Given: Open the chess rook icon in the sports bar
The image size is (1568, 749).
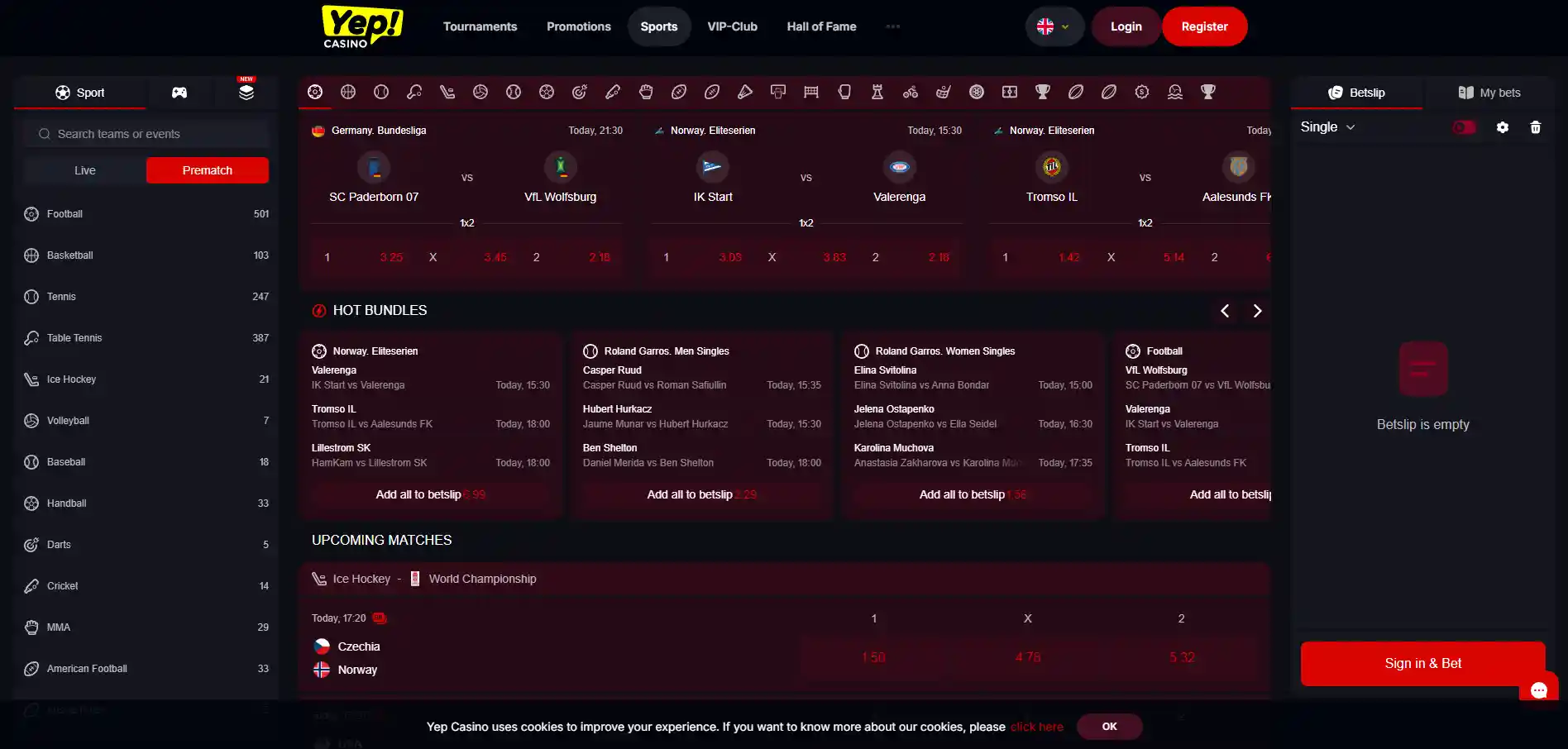Looking at the screenshot, I should 877,92.
